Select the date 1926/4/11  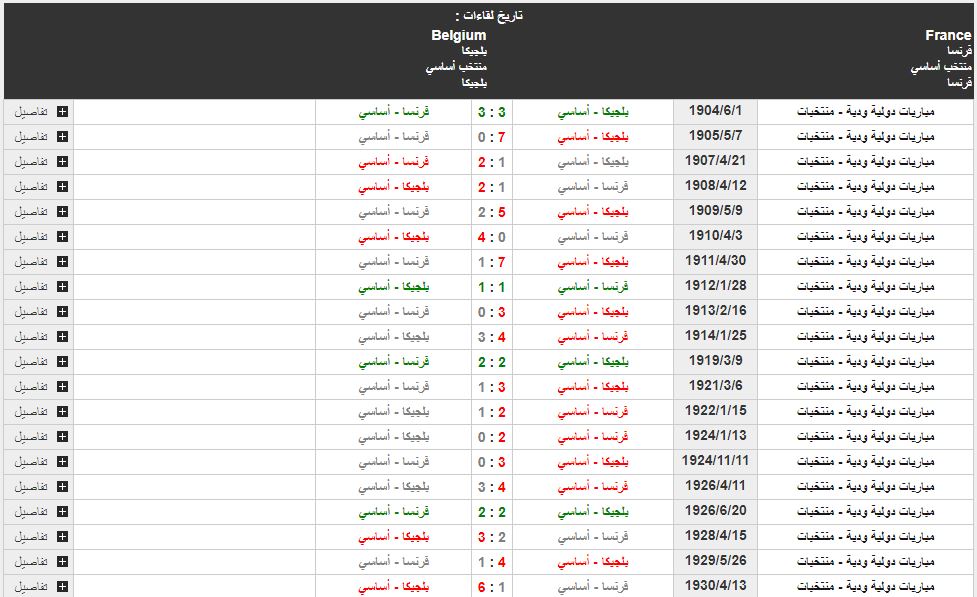point(715,485)
